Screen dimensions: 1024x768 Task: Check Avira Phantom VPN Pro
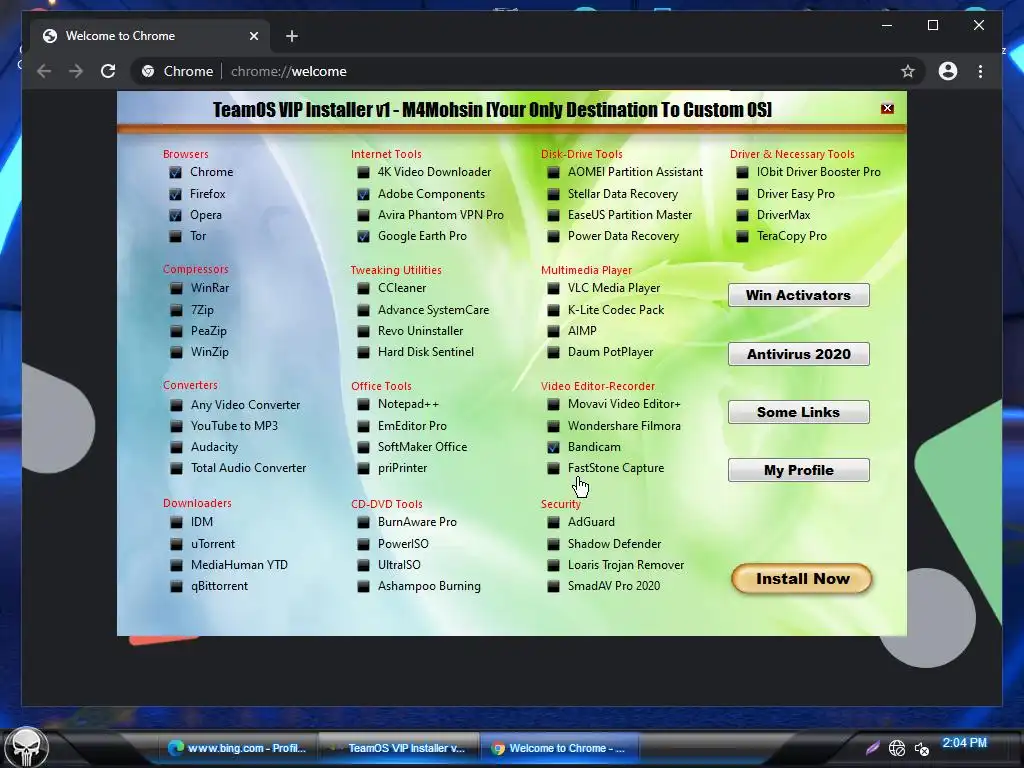[364, 215]
